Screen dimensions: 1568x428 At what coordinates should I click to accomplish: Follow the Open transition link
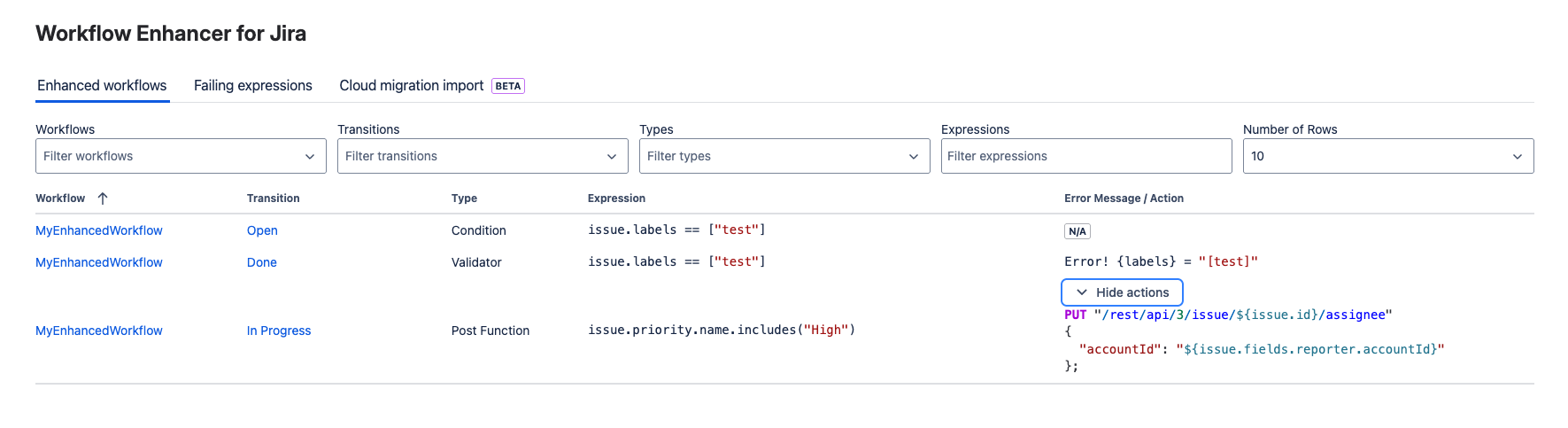click(262, 230)
